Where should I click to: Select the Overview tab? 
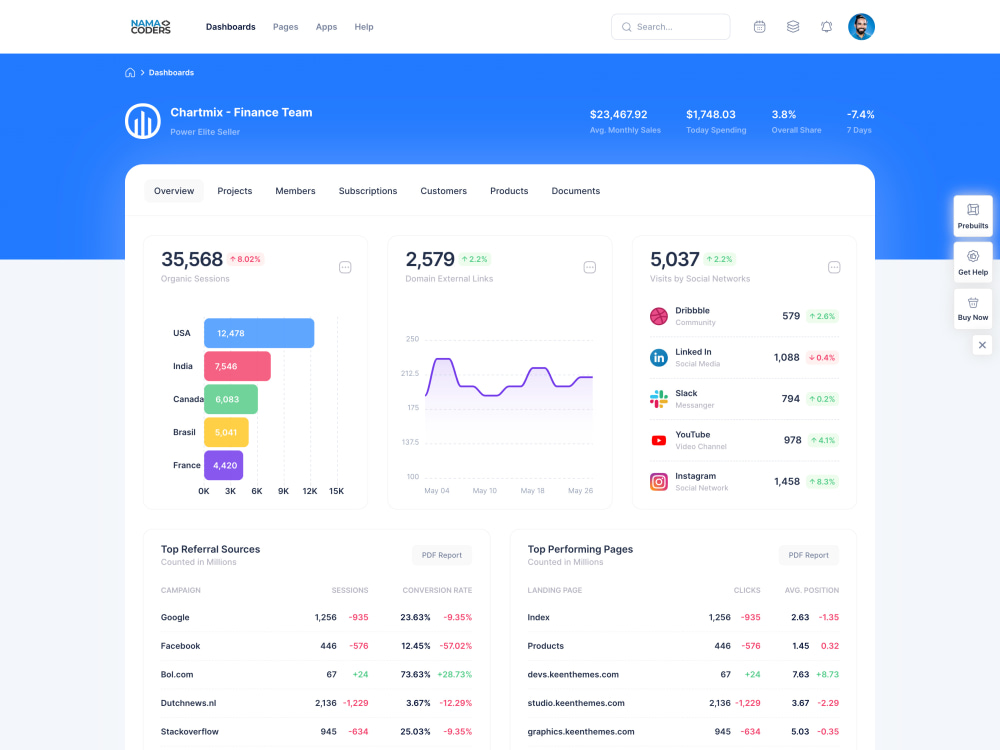pos(174,191)
